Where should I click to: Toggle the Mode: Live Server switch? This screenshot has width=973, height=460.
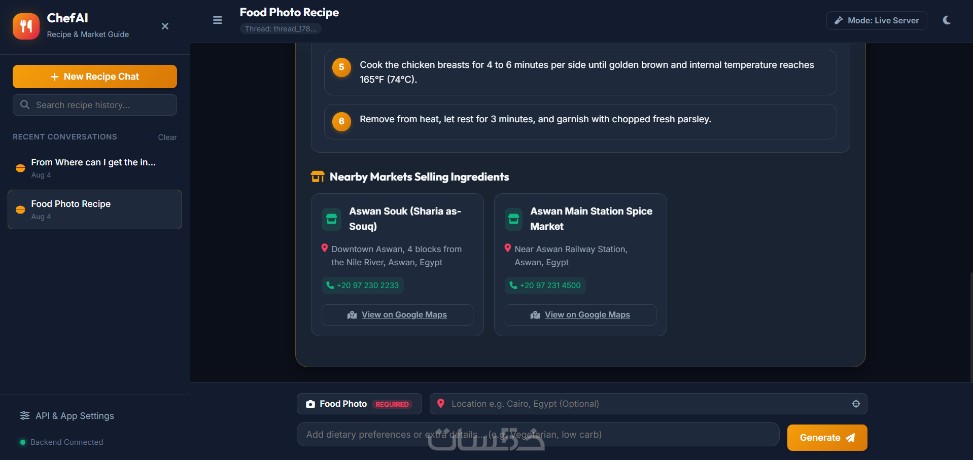coord(876,20)
